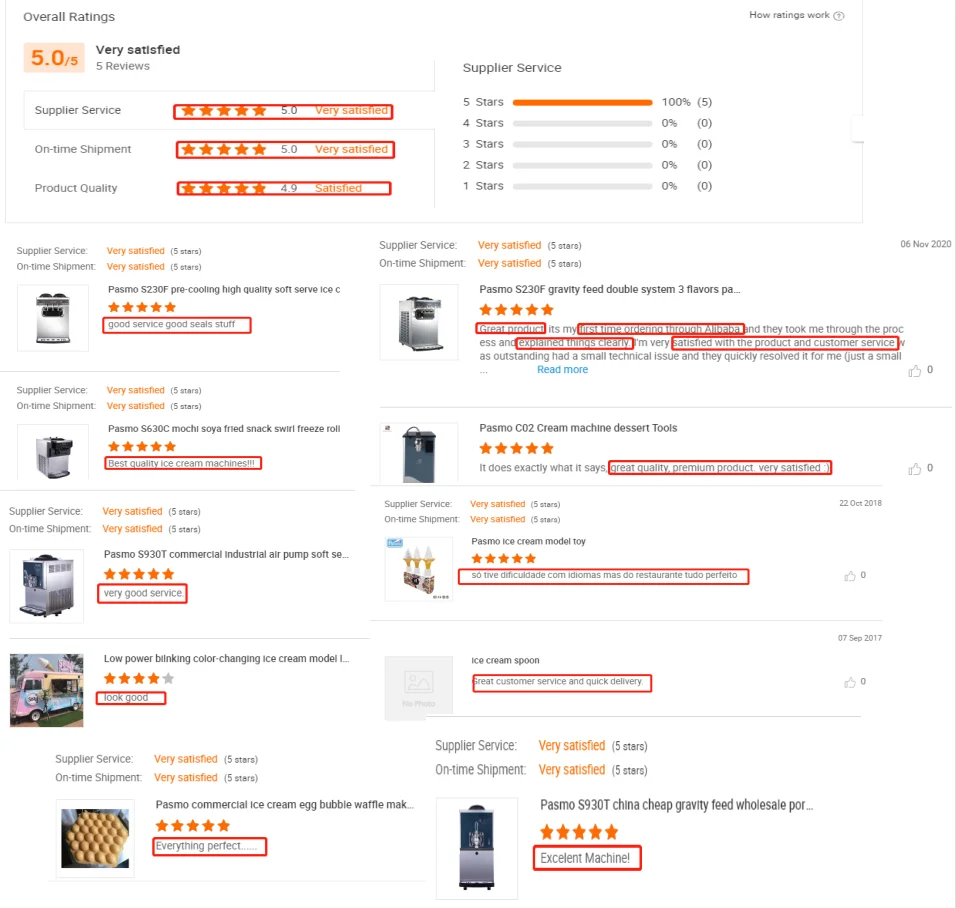The width and height of the screenshot is (956, 908).
Task: Open the egg bubble waffle product thumbnail
Action: click(95, 838)
